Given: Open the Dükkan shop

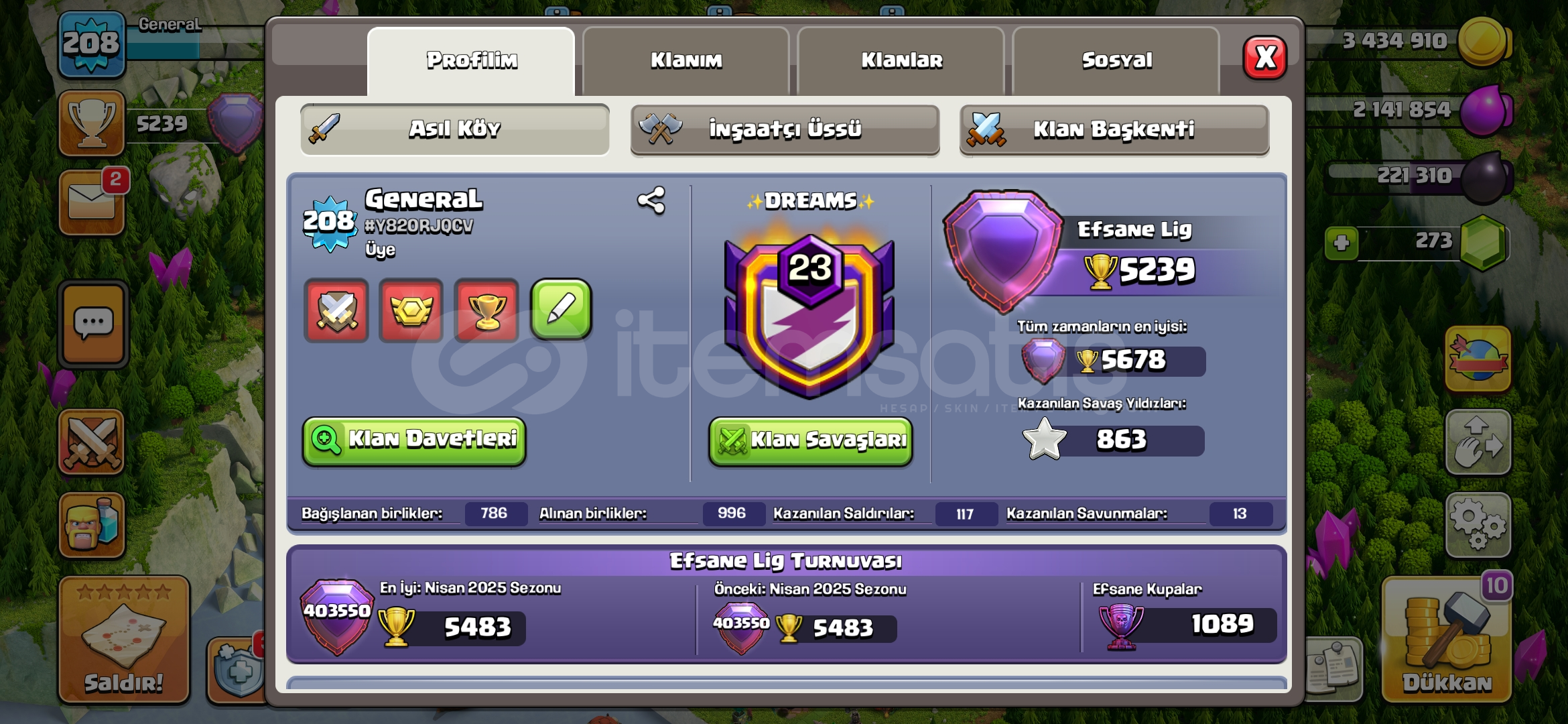Looking at the screenshot, I should (x=1447, y=640).
